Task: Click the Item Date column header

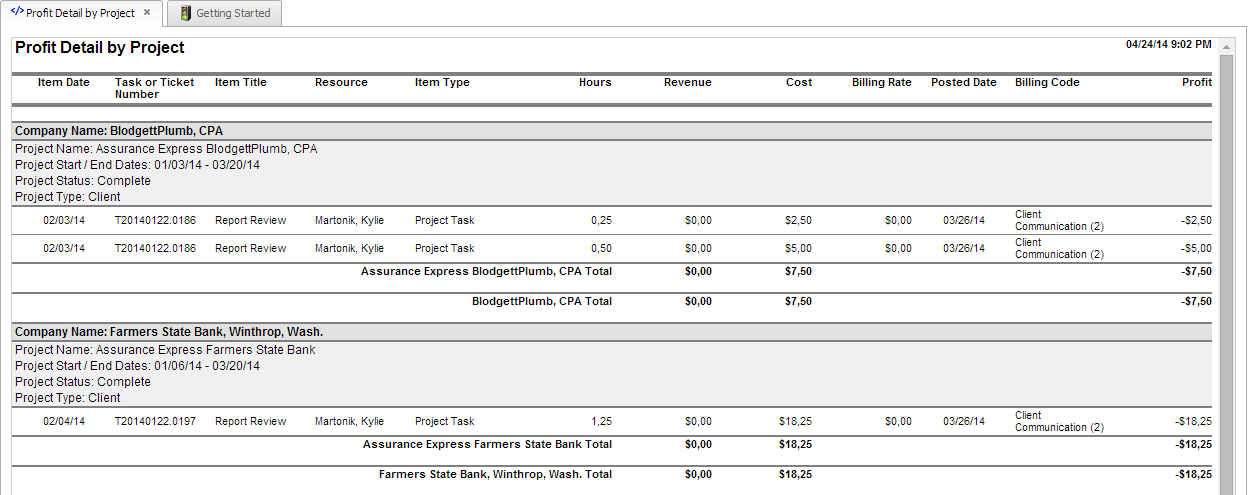Action: coord(64,83)
